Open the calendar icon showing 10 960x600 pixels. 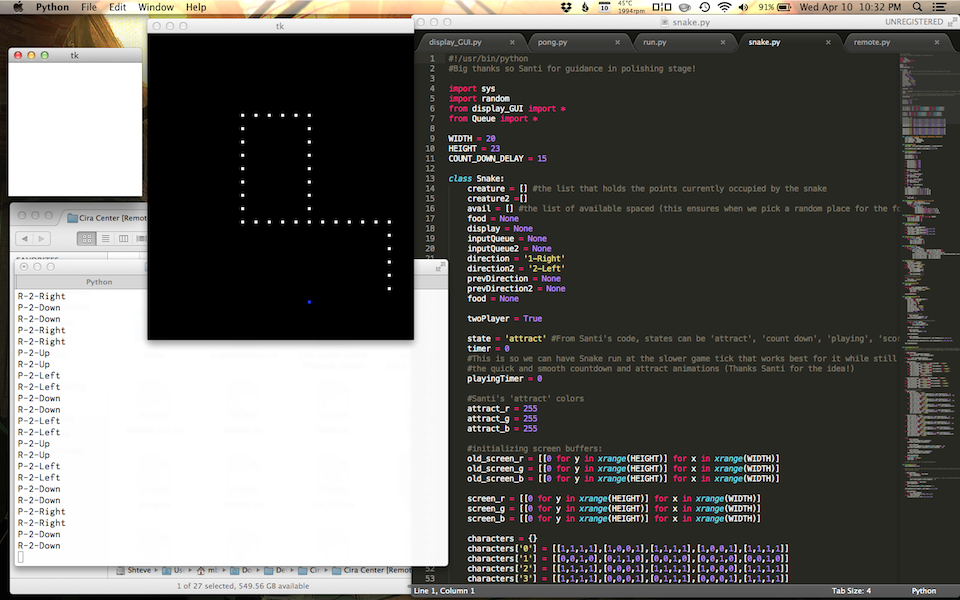(604, 7)
